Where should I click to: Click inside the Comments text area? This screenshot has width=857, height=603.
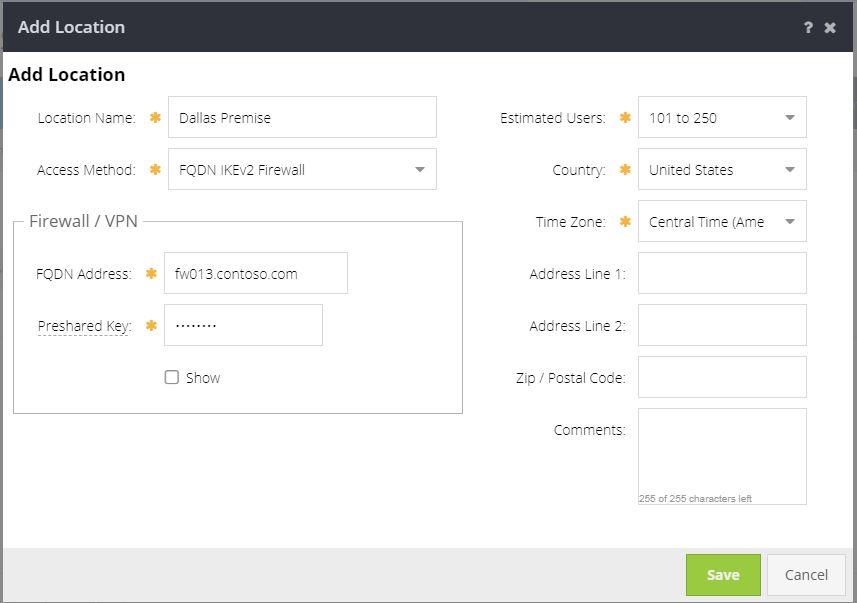coord(721,452)
